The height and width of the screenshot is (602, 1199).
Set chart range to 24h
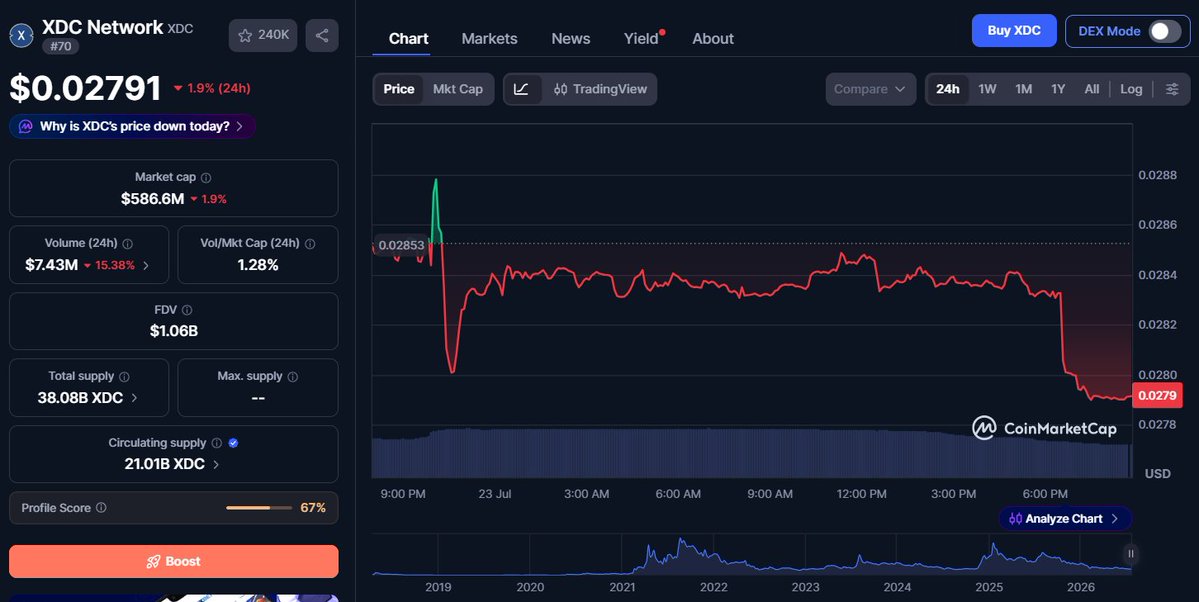coord(948,89)
